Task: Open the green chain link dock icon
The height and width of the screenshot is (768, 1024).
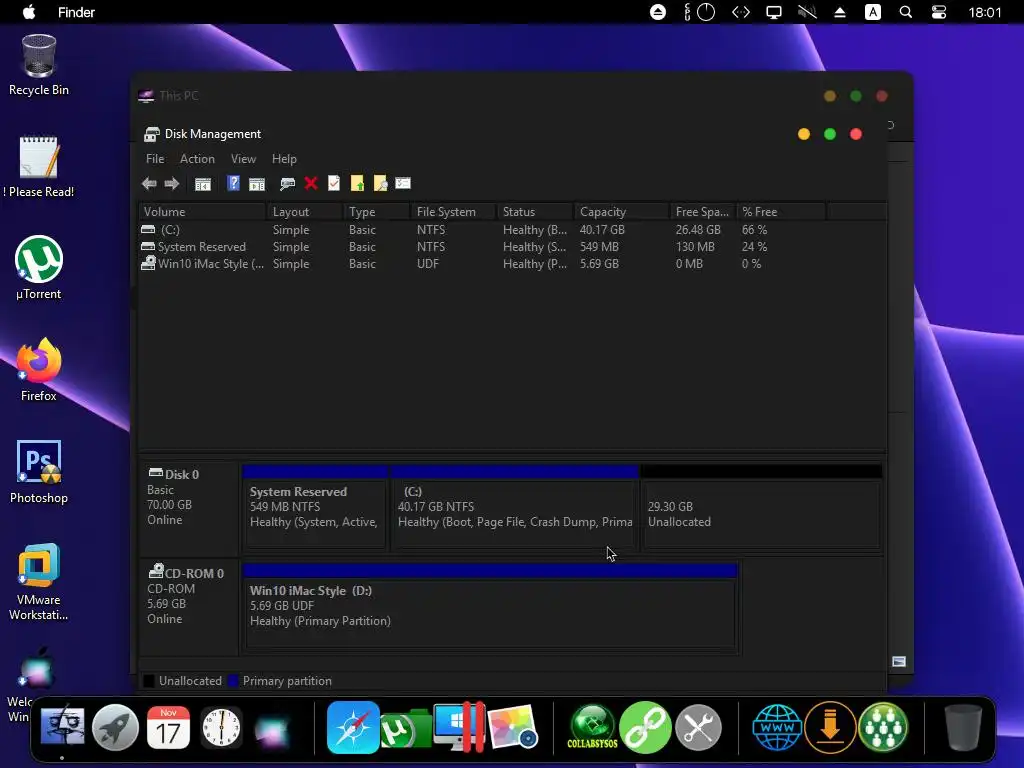Action: tap(645, 727)
